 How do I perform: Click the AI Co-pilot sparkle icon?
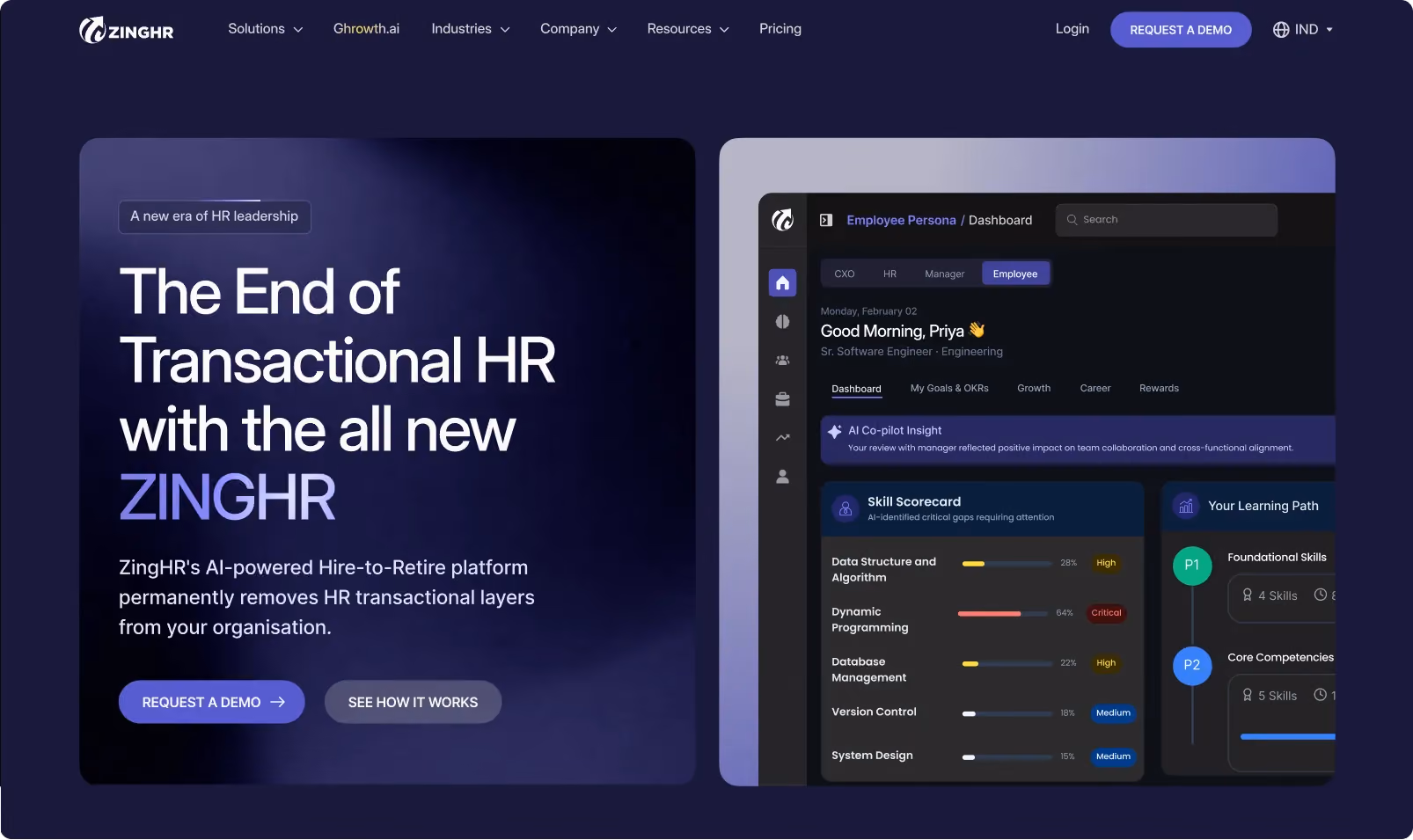(835, 431)
